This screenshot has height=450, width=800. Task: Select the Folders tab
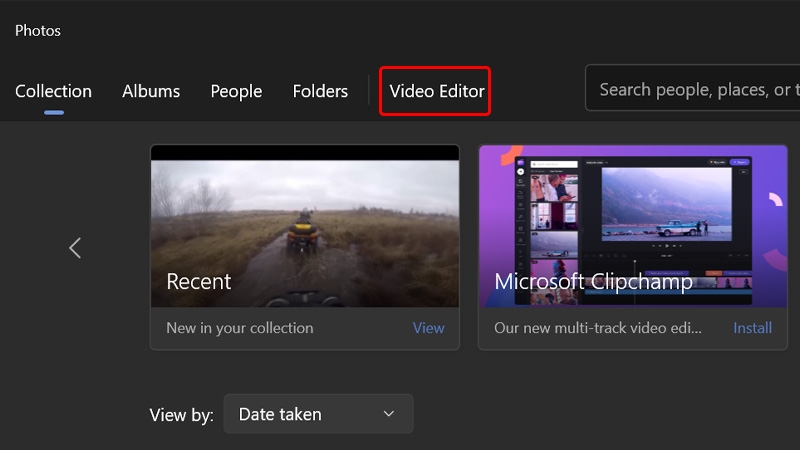click(320, 91)
